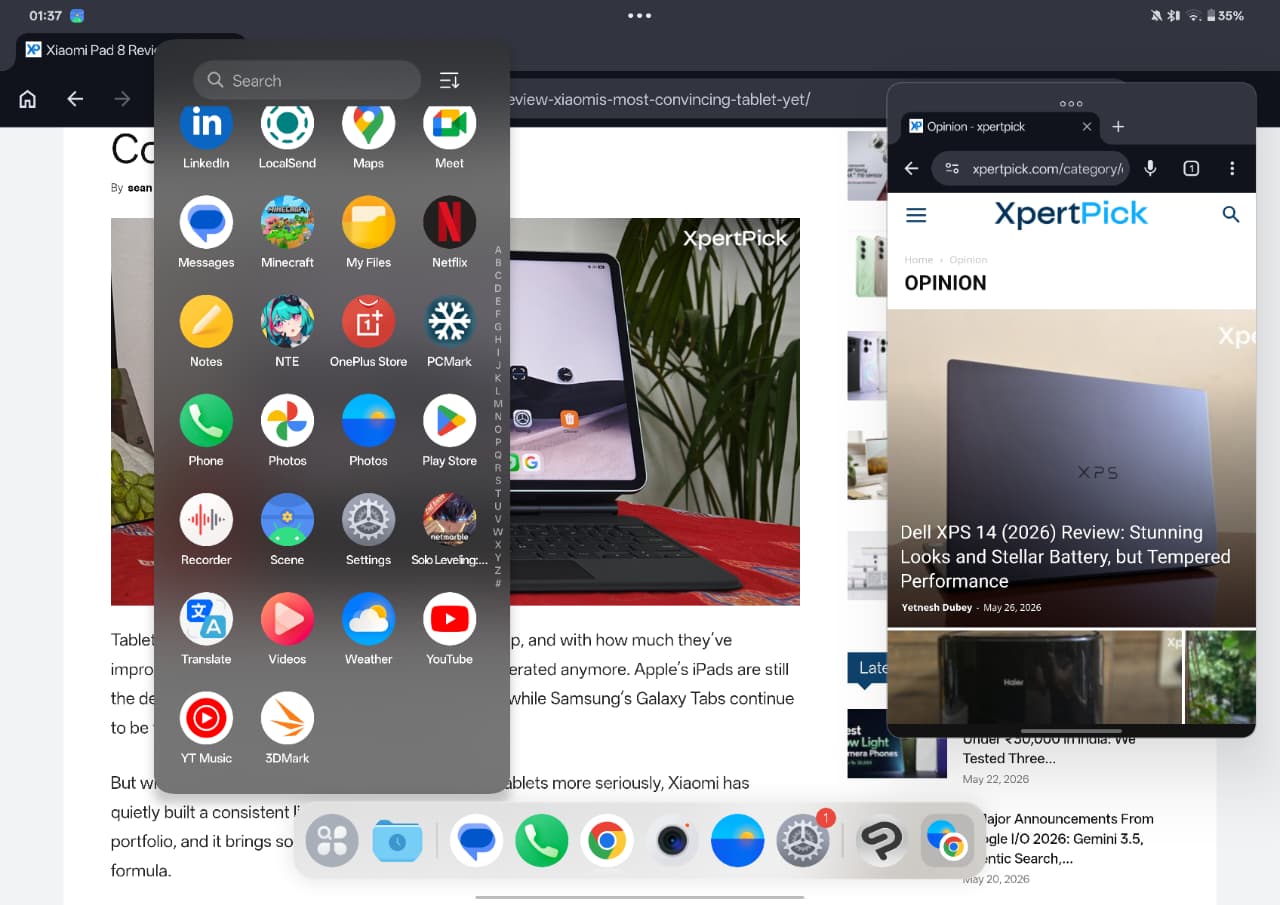
Task: Open the YT Music app
Action: pyautogui.click(x=206, y=717)
